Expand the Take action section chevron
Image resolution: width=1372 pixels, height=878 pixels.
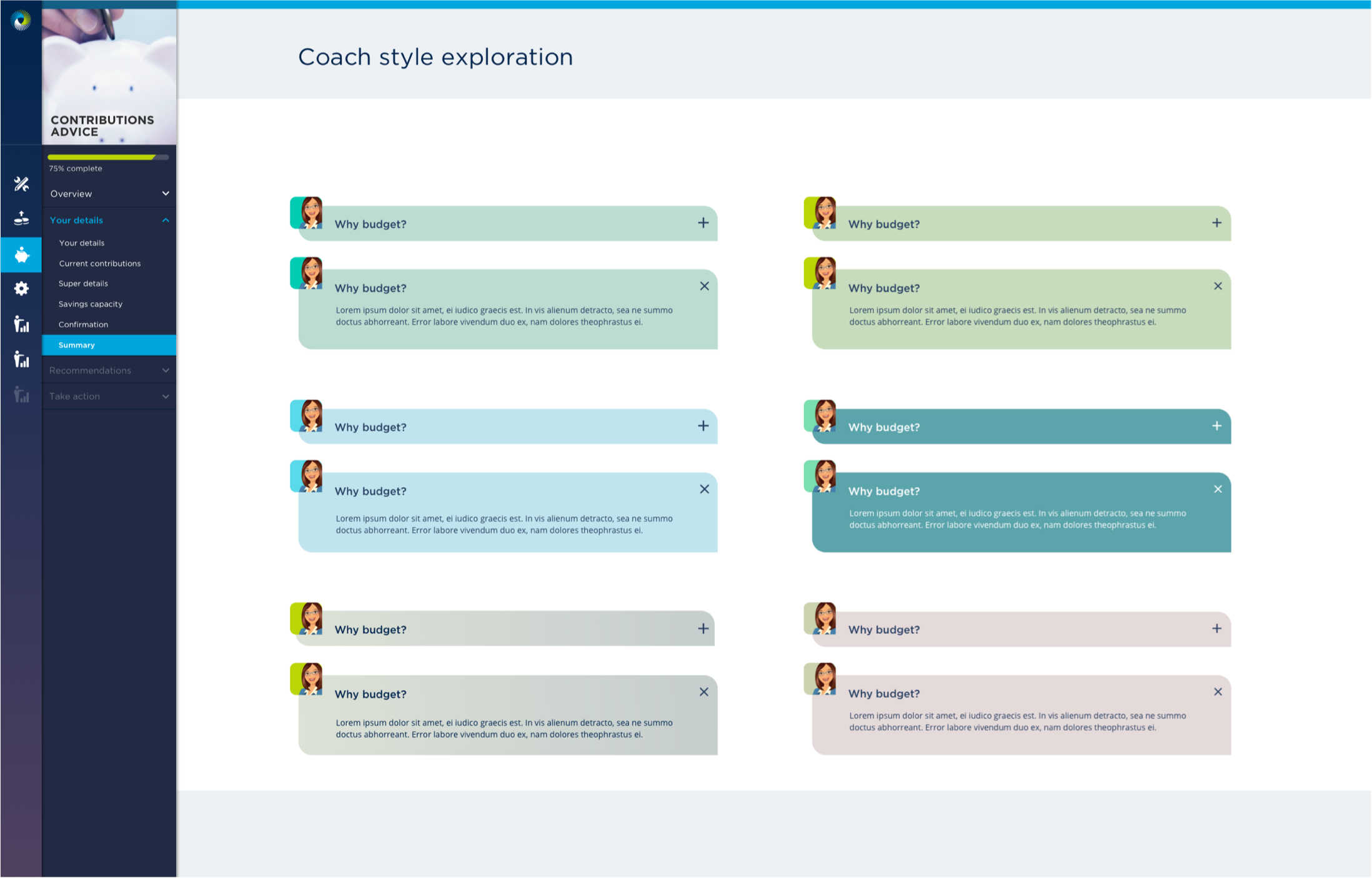166,397
